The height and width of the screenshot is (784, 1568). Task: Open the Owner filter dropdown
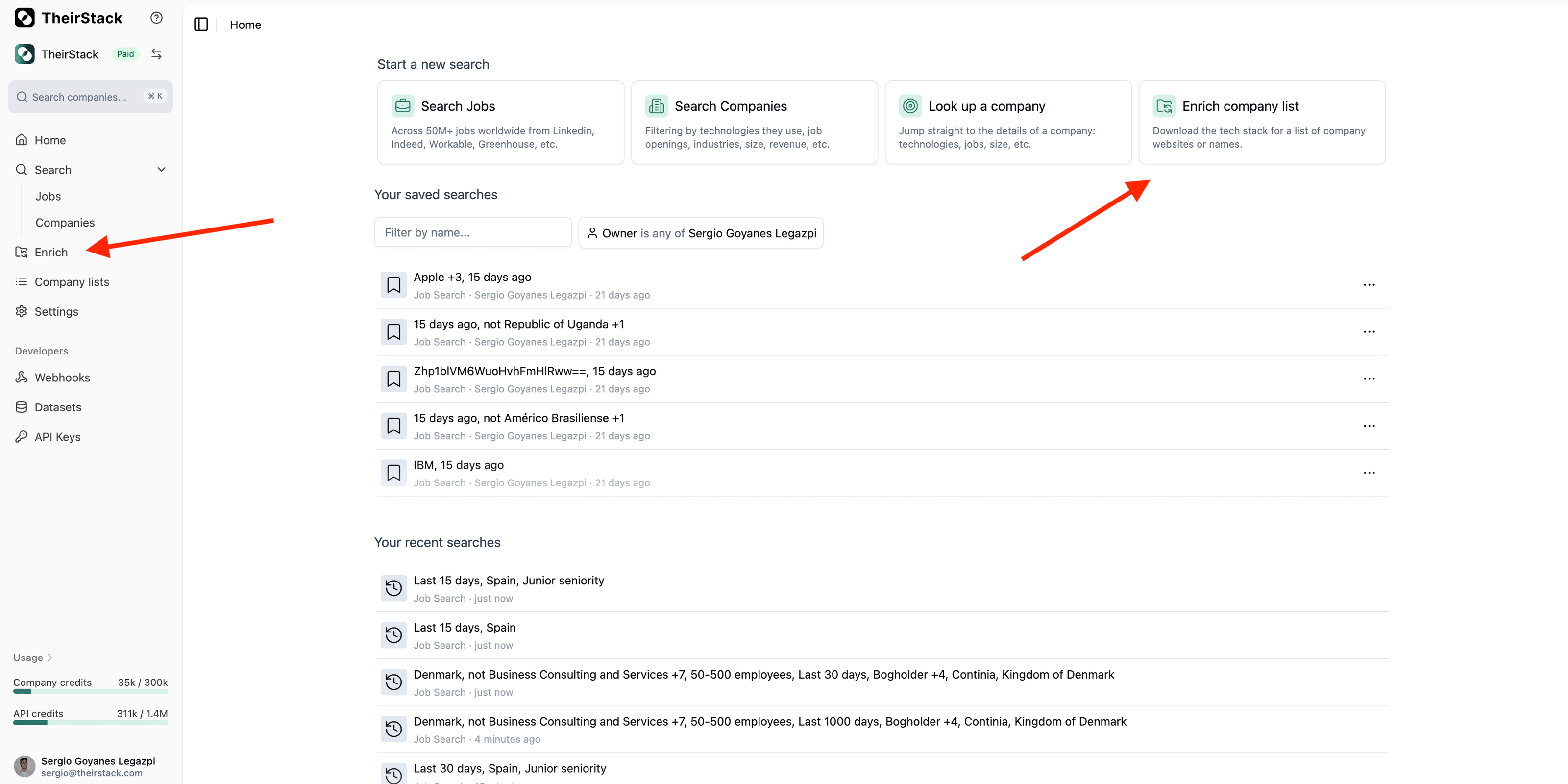(701, 233)
